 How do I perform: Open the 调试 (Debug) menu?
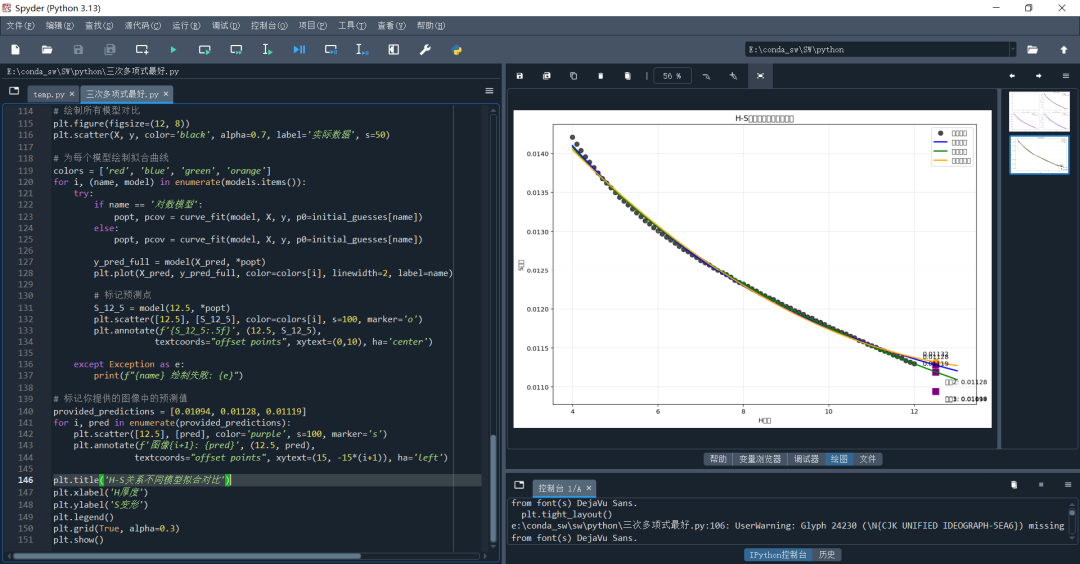coord(225,25)
